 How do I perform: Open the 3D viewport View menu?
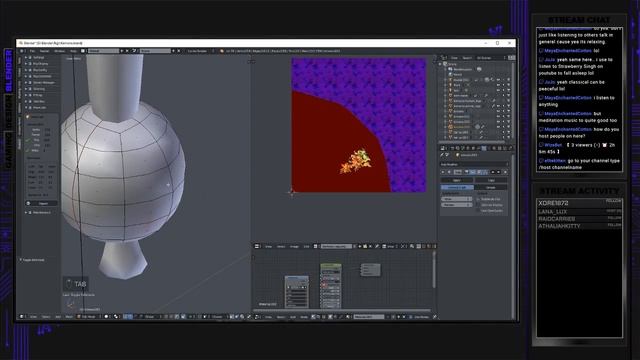[33, 316]
